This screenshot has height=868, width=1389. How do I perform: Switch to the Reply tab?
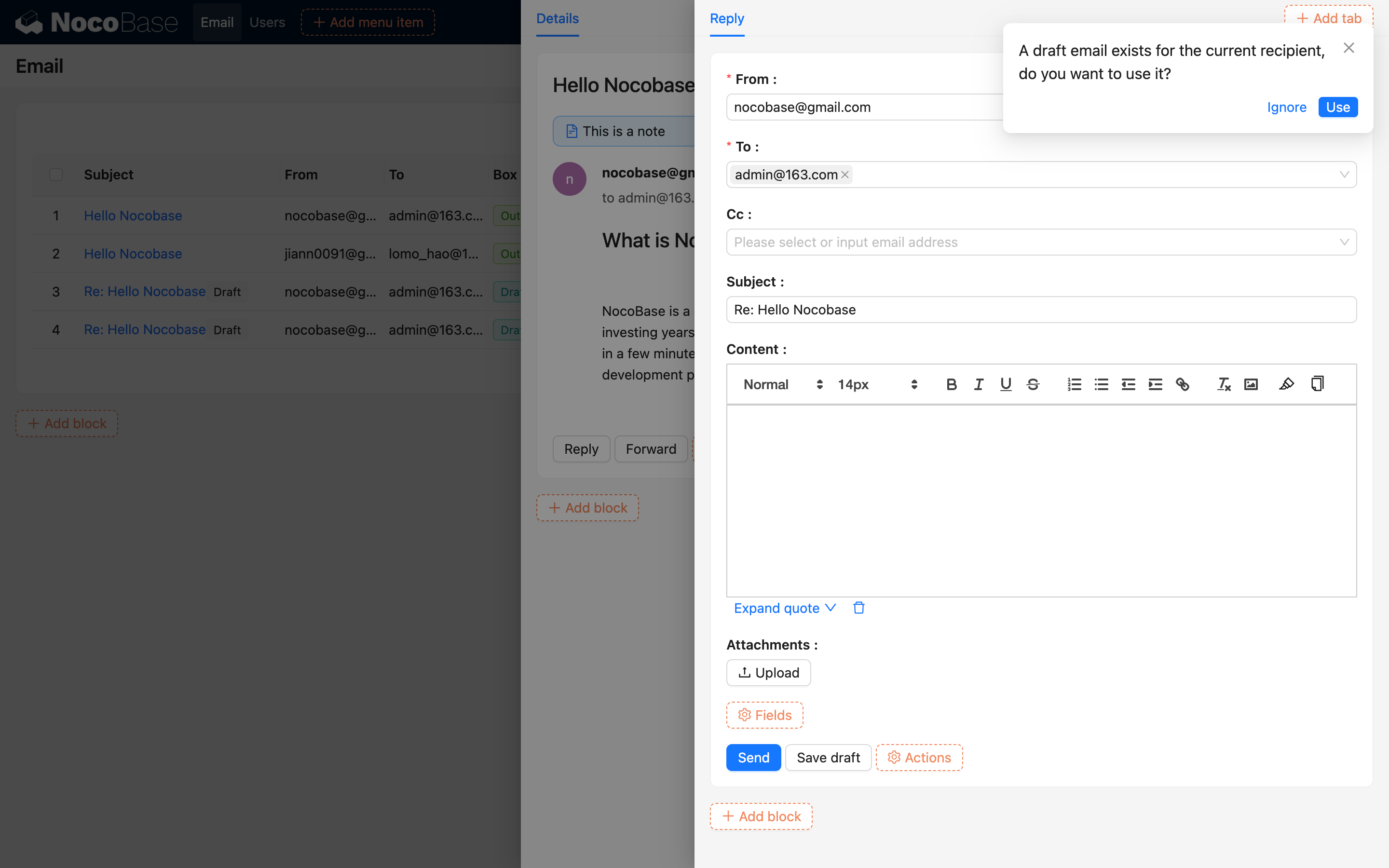tap(727, 18)
